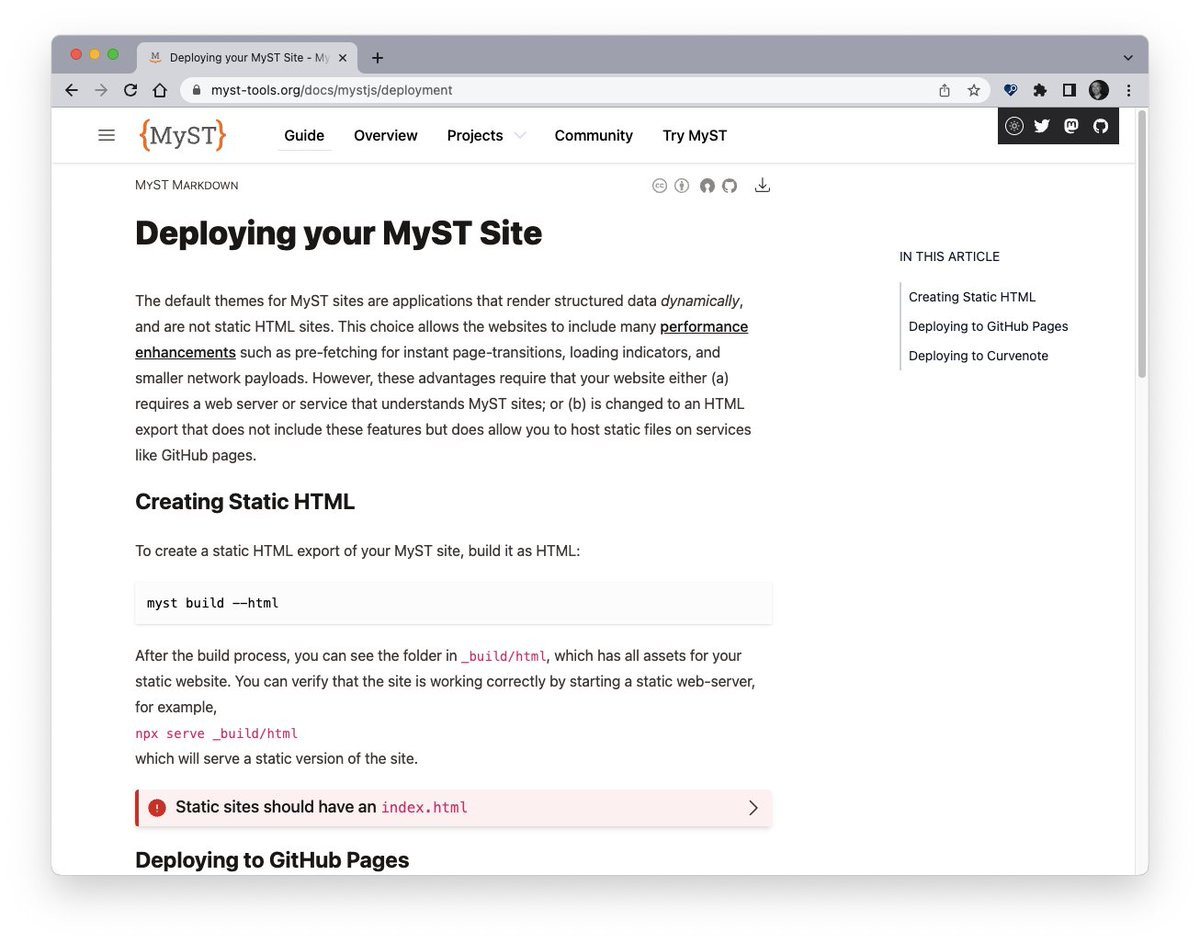The image size is (1200, 943).
Task: Go back with the browser back arrow
Action: (x=71, y=90)
